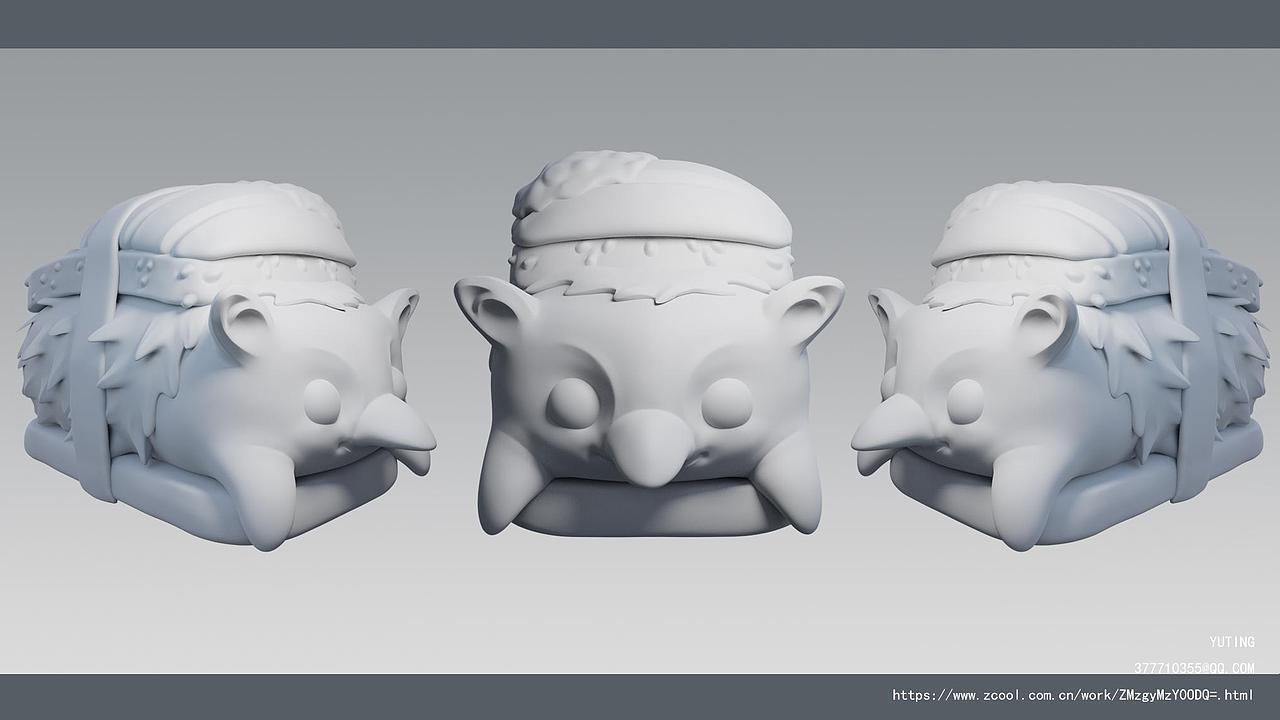Viewport: 1280px width, 720px height.
Task: Select the left angled model render
Action: [x=227, y=365]
